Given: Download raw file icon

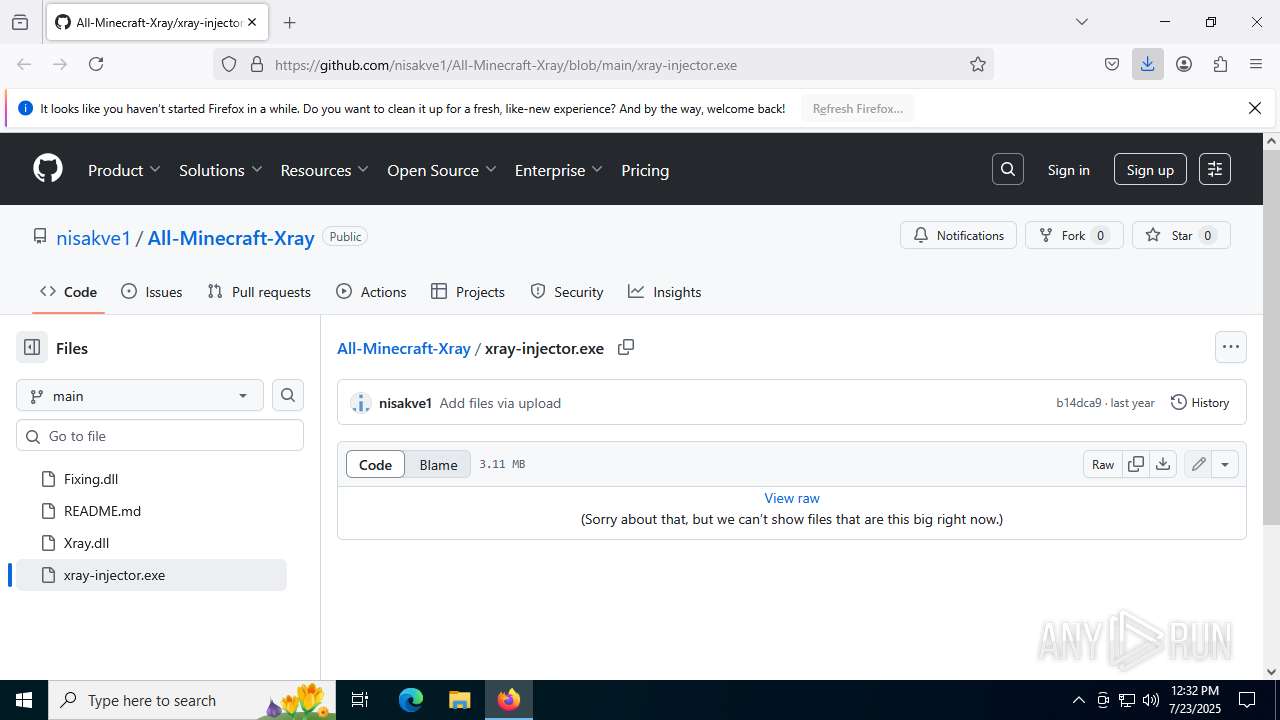Looking at the screenshot, I should pos(1163,464).
